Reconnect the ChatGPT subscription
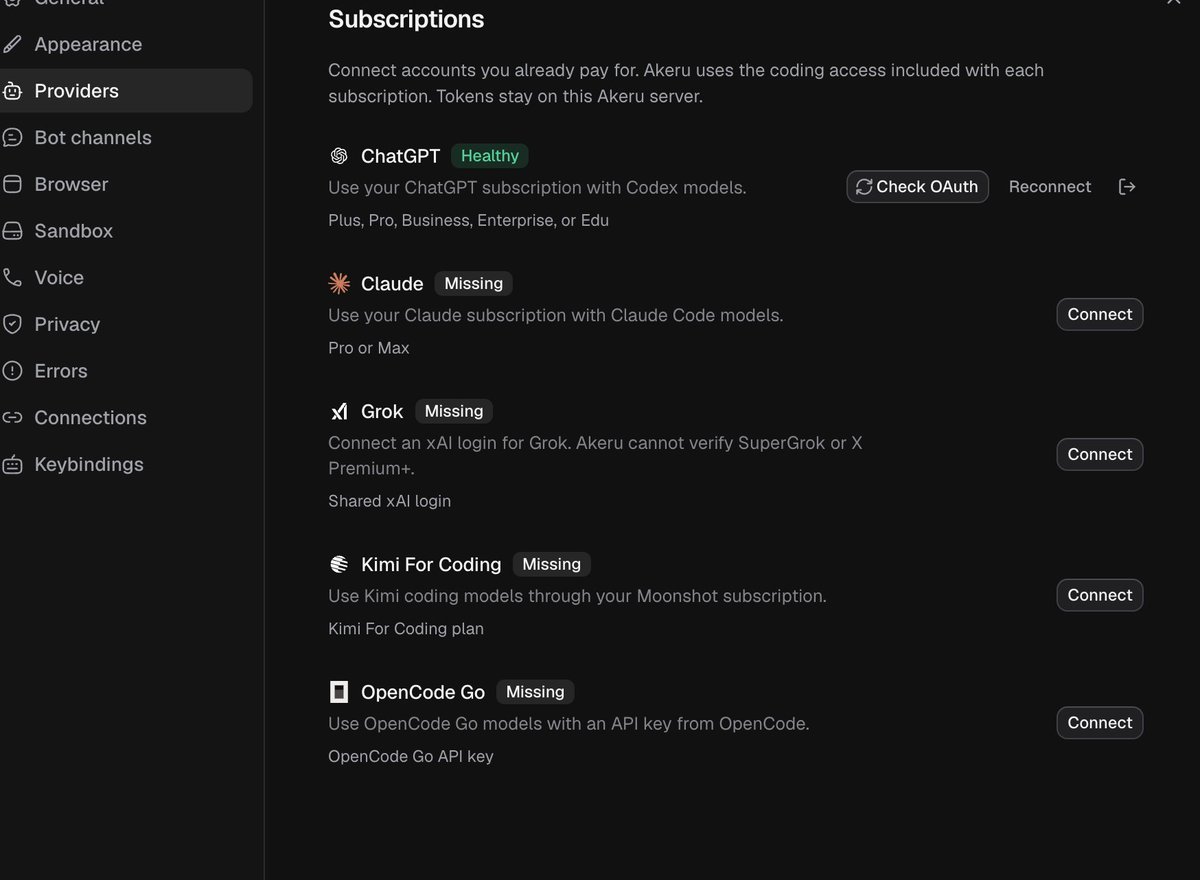1200x880 pixels. tap(1050, 187)
